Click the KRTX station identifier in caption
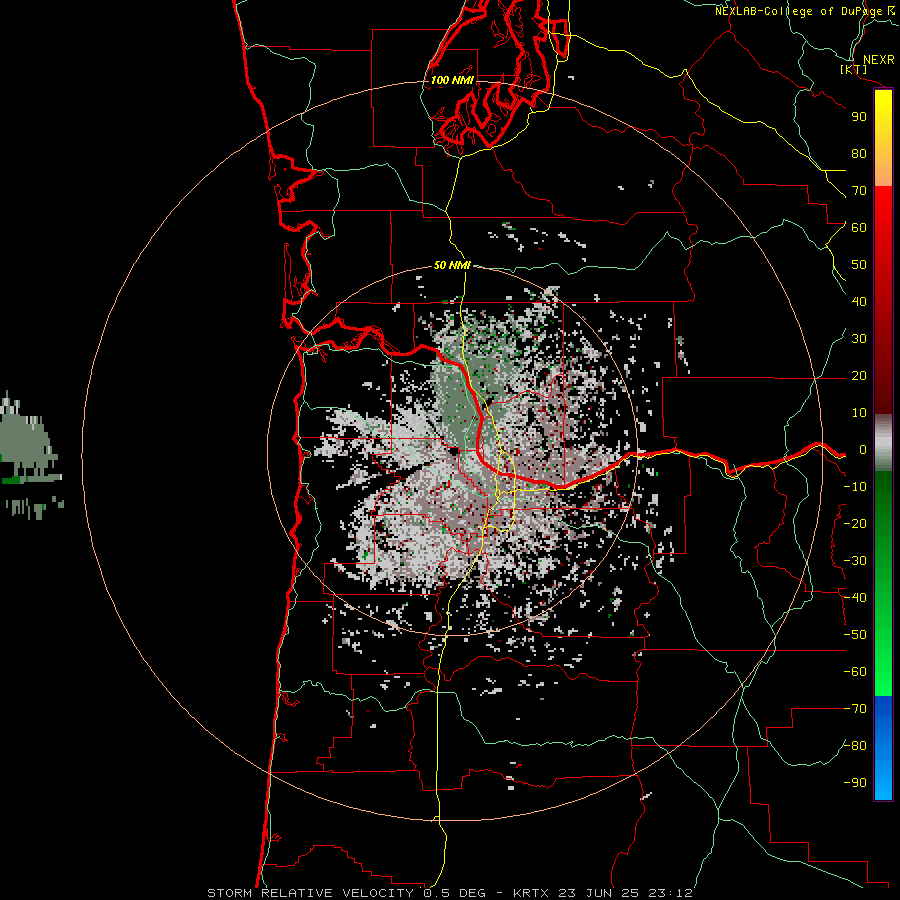The width and height of the screenshot is (900, 900). click(x=531, y=893)
